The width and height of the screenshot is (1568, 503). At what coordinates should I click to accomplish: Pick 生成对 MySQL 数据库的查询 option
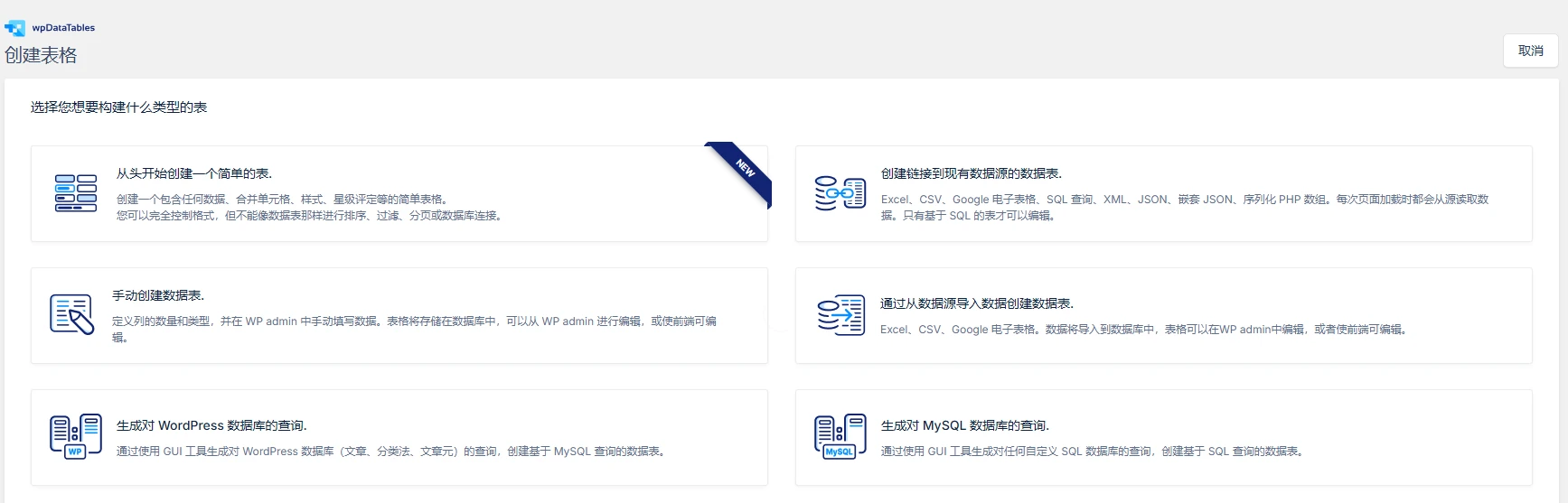coord(1164,437)
